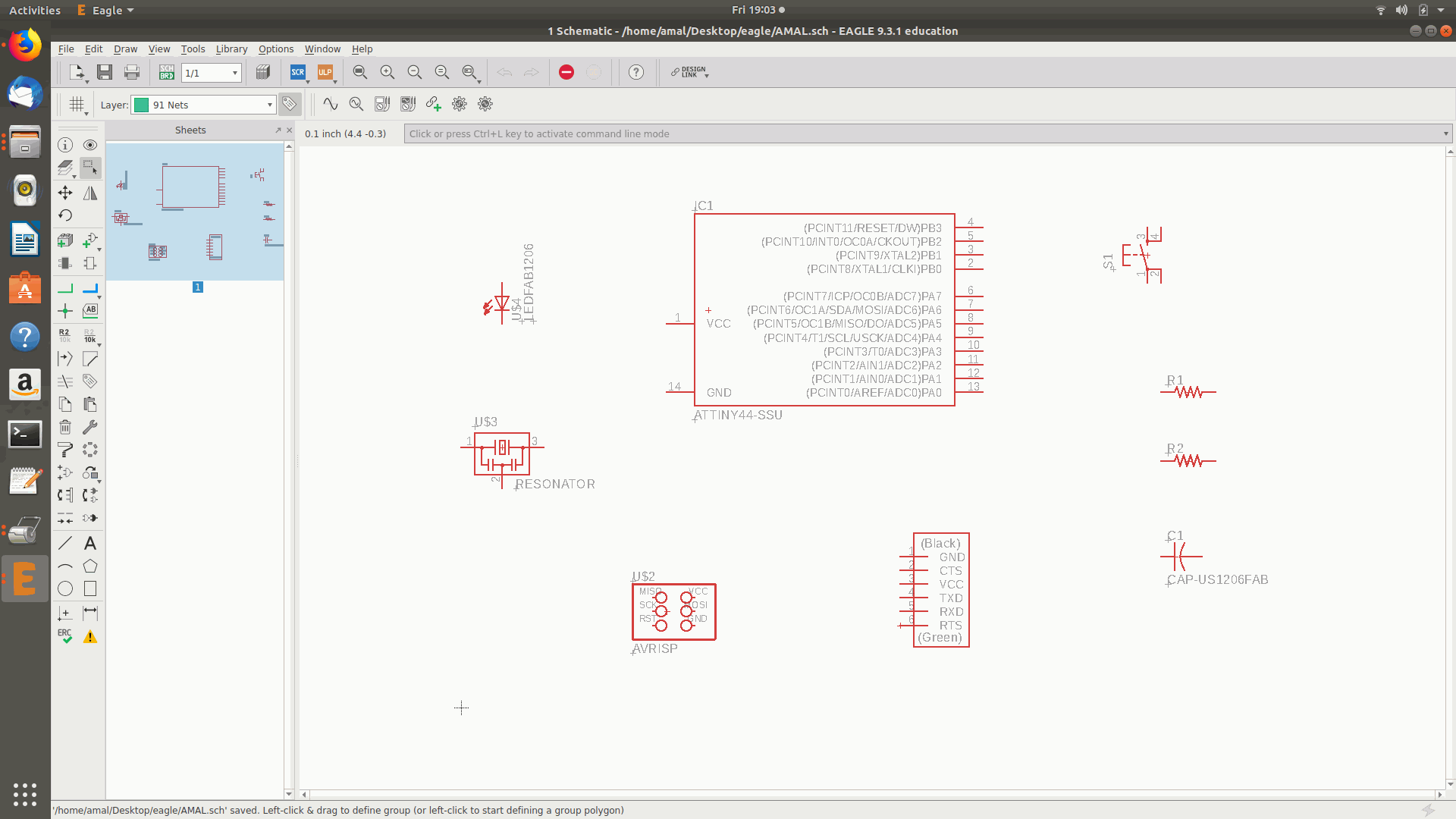Toggle the Group selection tool
This screenshot has width=1456, height=819.
click(x=90, y=168)
